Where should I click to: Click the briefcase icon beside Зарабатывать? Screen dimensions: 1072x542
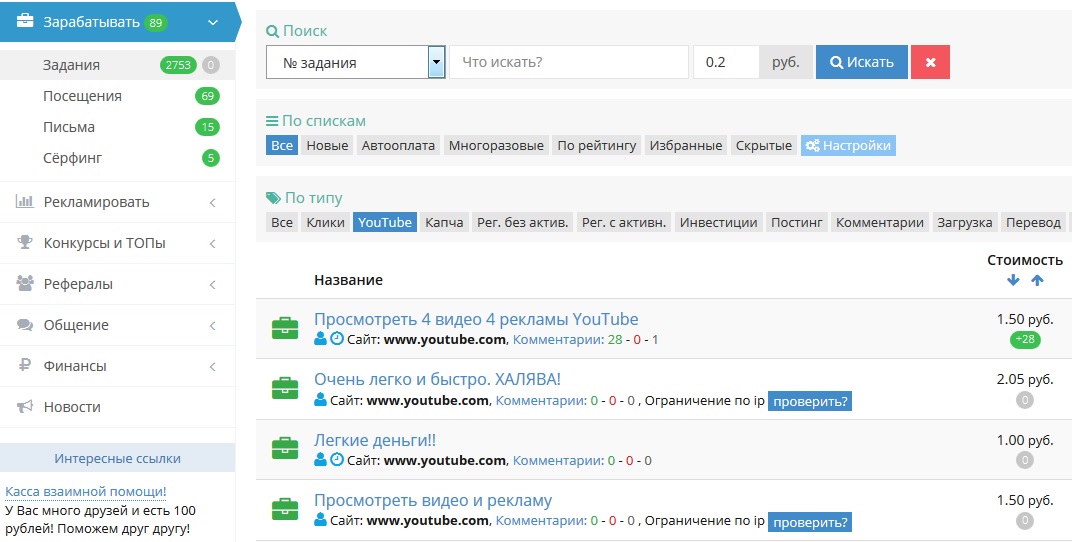(25, 22)
